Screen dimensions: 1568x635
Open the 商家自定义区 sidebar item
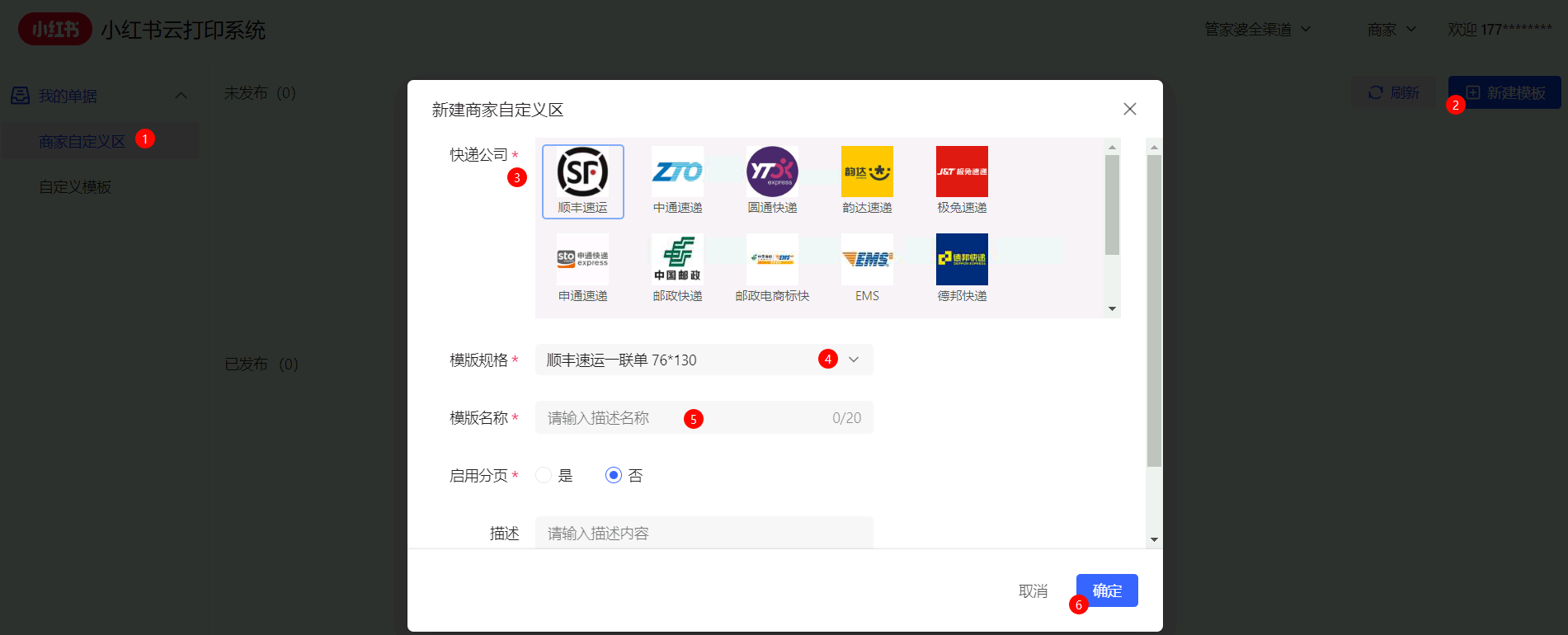coord(100,141)
